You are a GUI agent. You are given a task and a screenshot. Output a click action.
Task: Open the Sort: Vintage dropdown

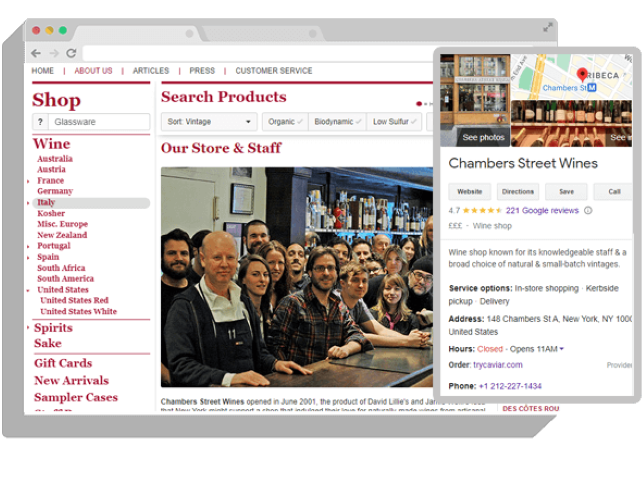pyautogui.click(x=209, y=122)
